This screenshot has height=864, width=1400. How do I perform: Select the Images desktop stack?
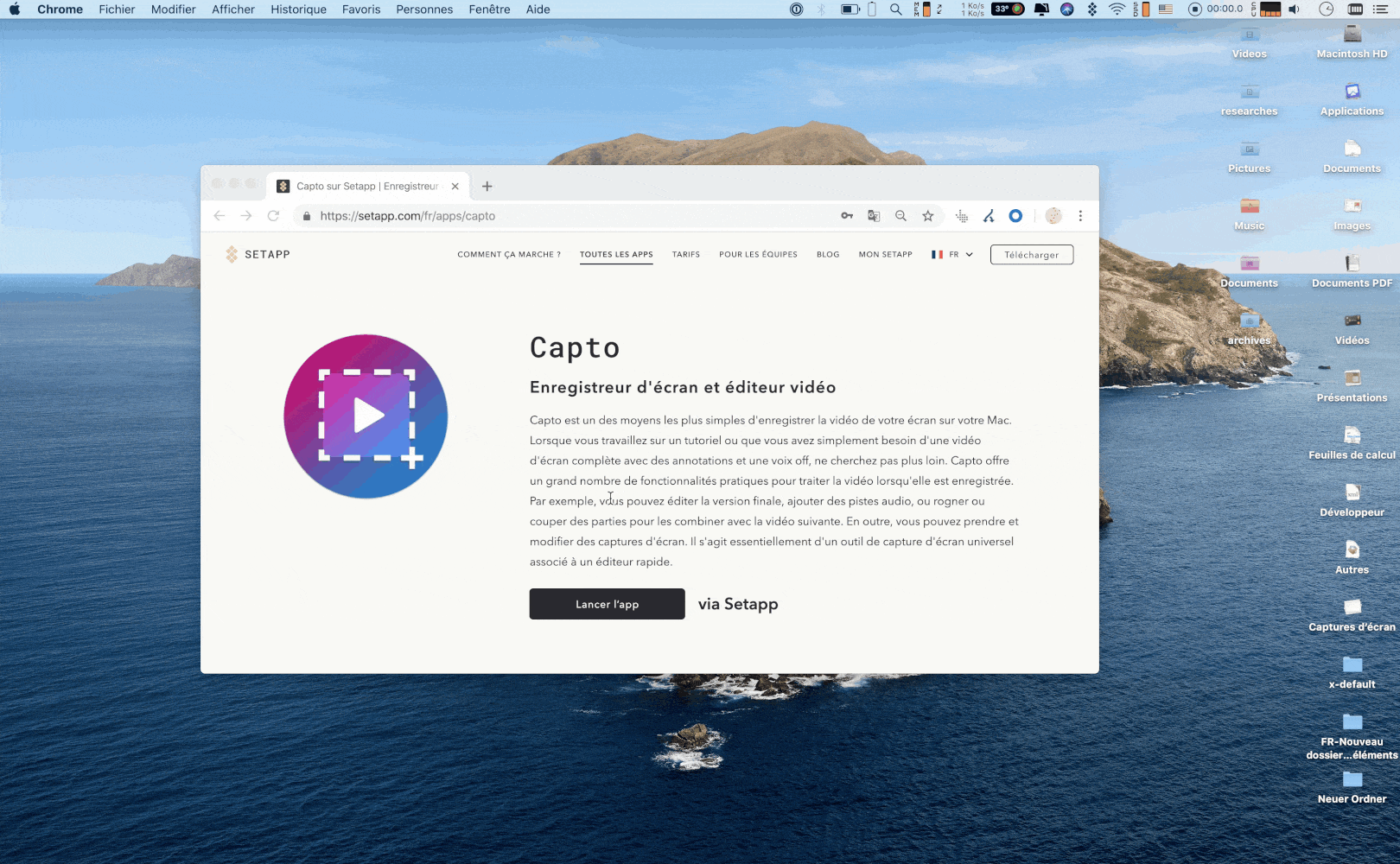1352,213
